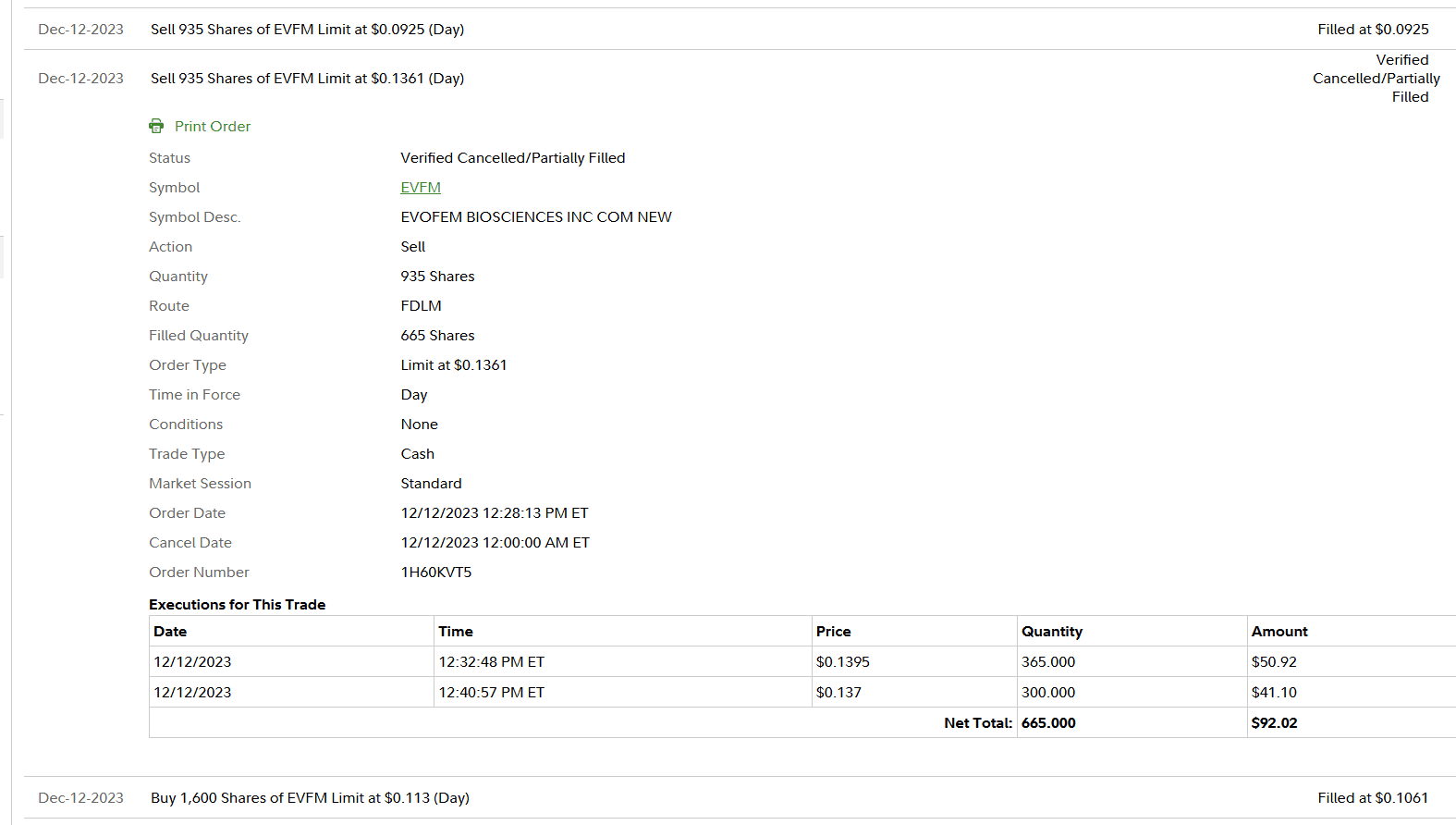
Task: Click the Amount column header
Action: (1279, 631)
